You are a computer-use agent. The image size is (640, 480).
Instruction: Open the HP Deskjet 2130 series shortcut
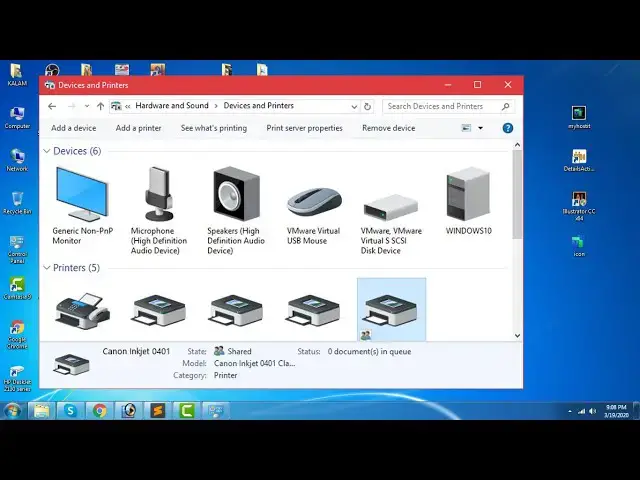click(17, 379)
